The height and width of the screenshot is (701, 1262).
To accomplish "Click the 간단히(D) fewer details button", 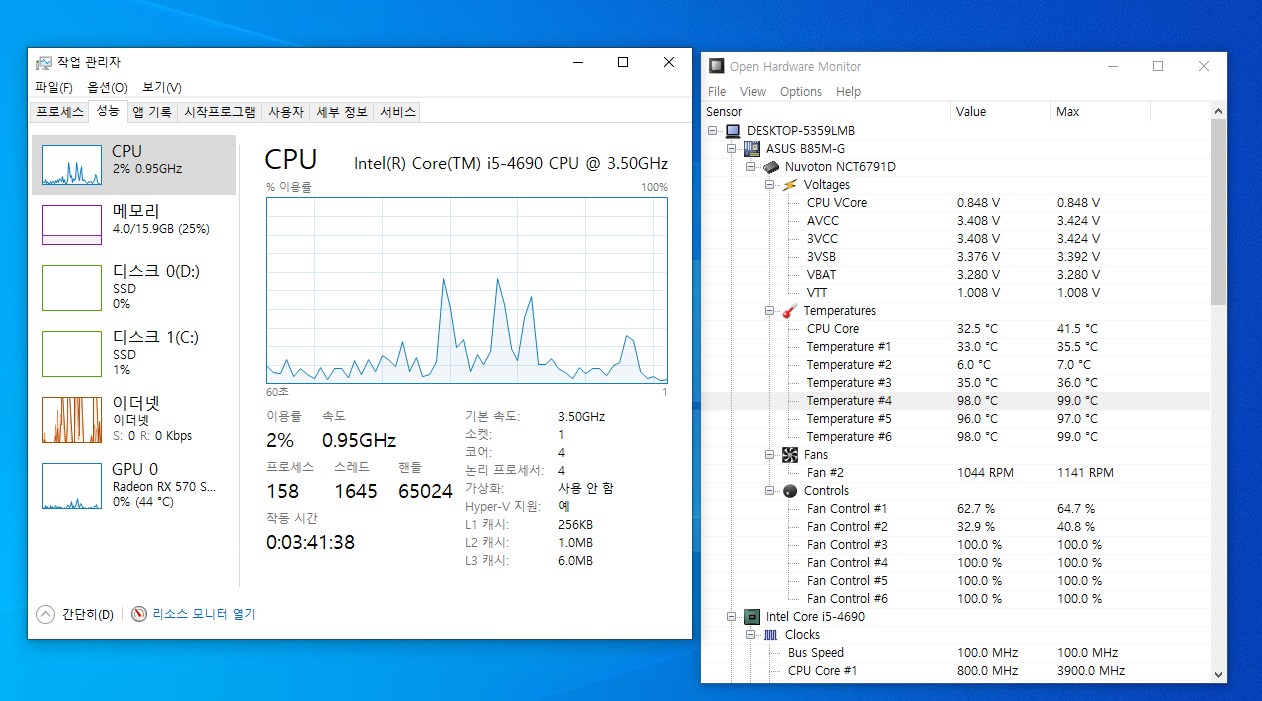I will click(75, 614).
